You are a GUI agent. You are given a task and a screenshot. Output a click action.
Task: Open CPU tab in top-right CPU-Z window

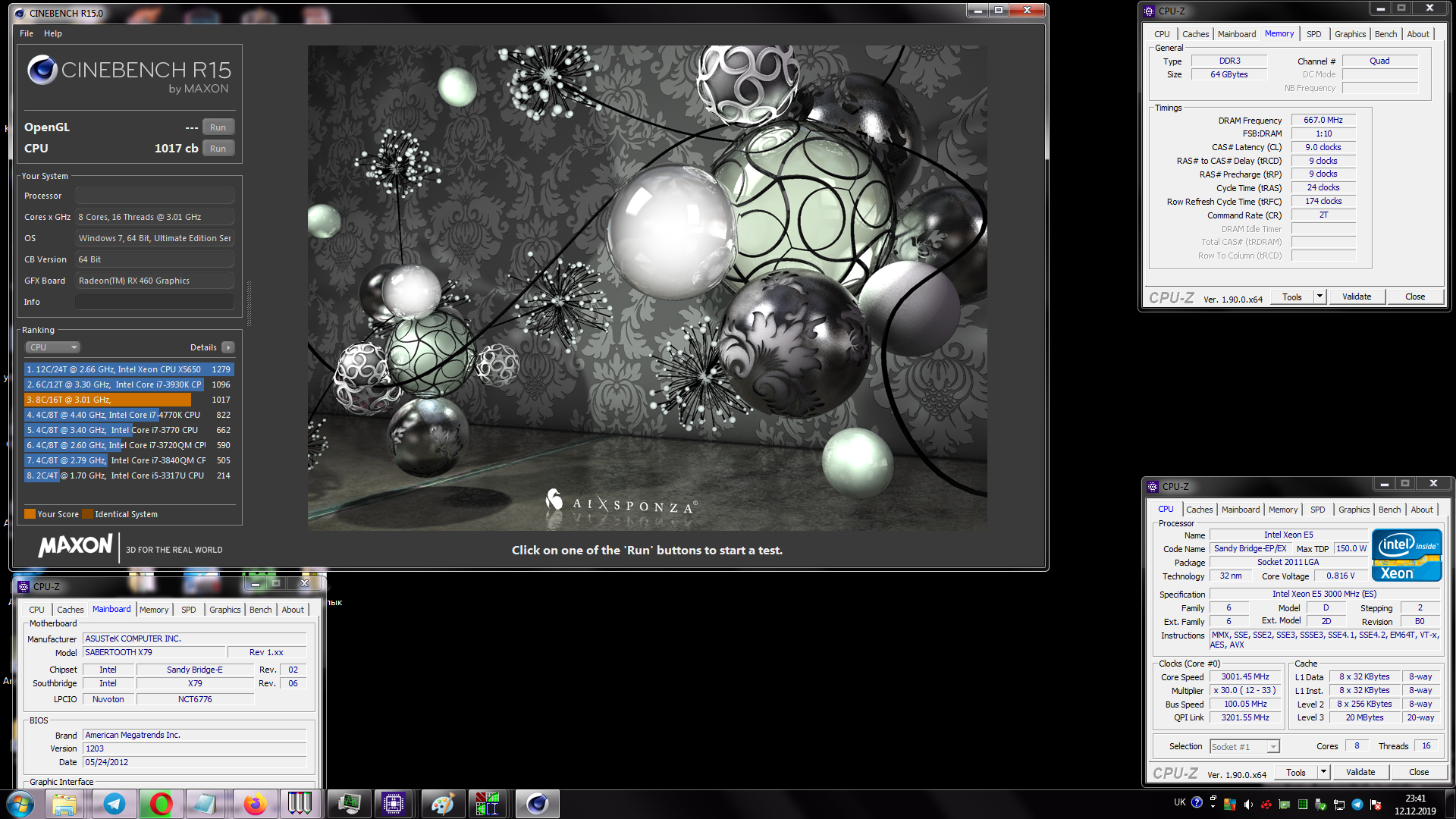pos(1162,34)
